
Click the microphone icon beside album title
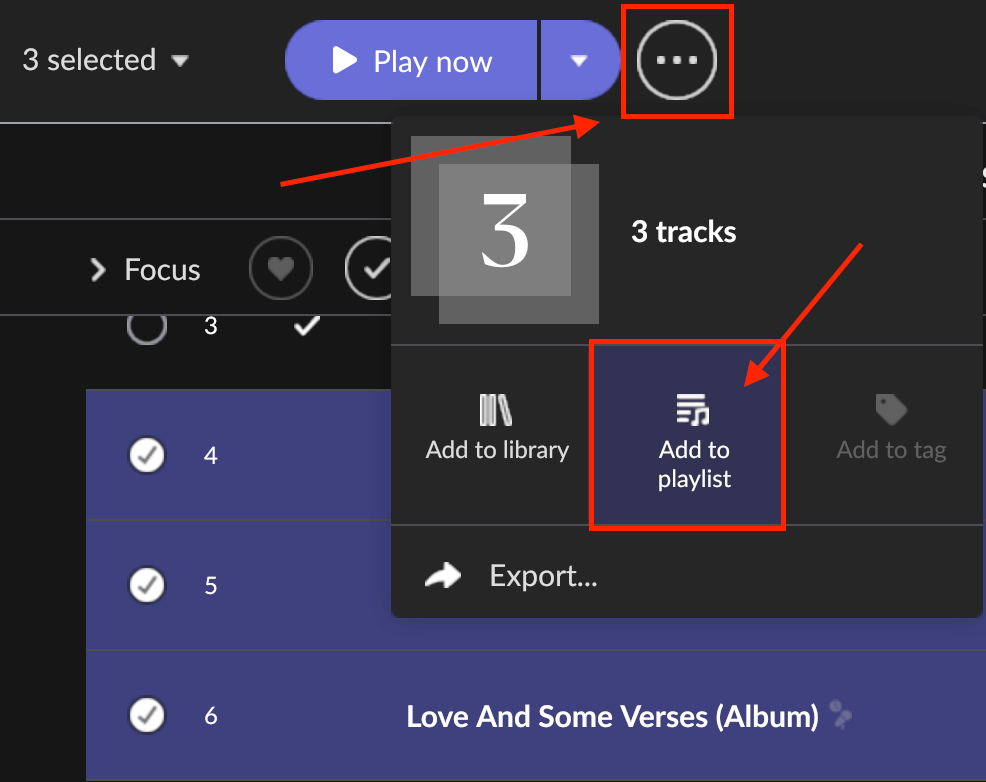(x=839, y=714)
